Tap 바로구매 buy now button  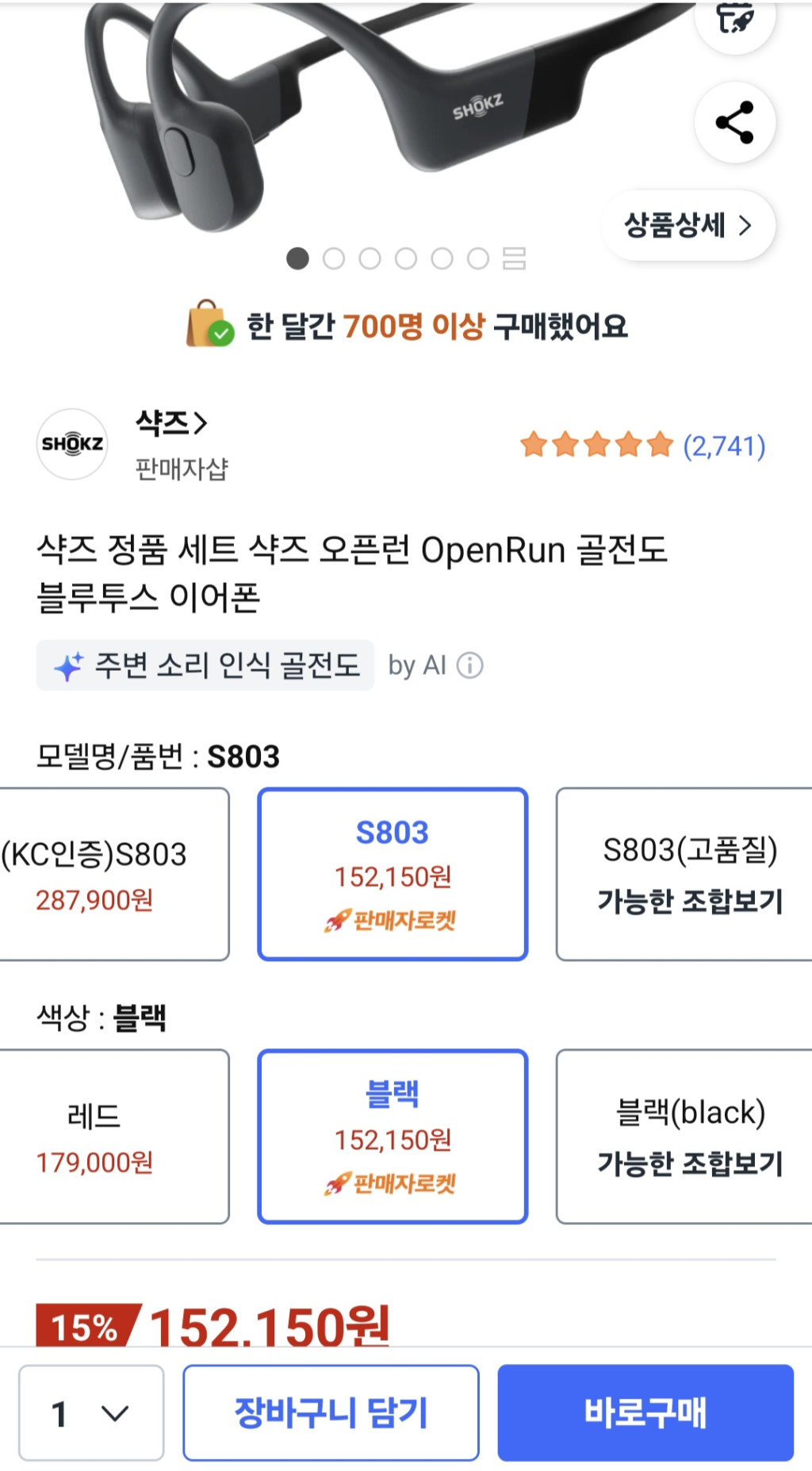[x=645, y=1412]
